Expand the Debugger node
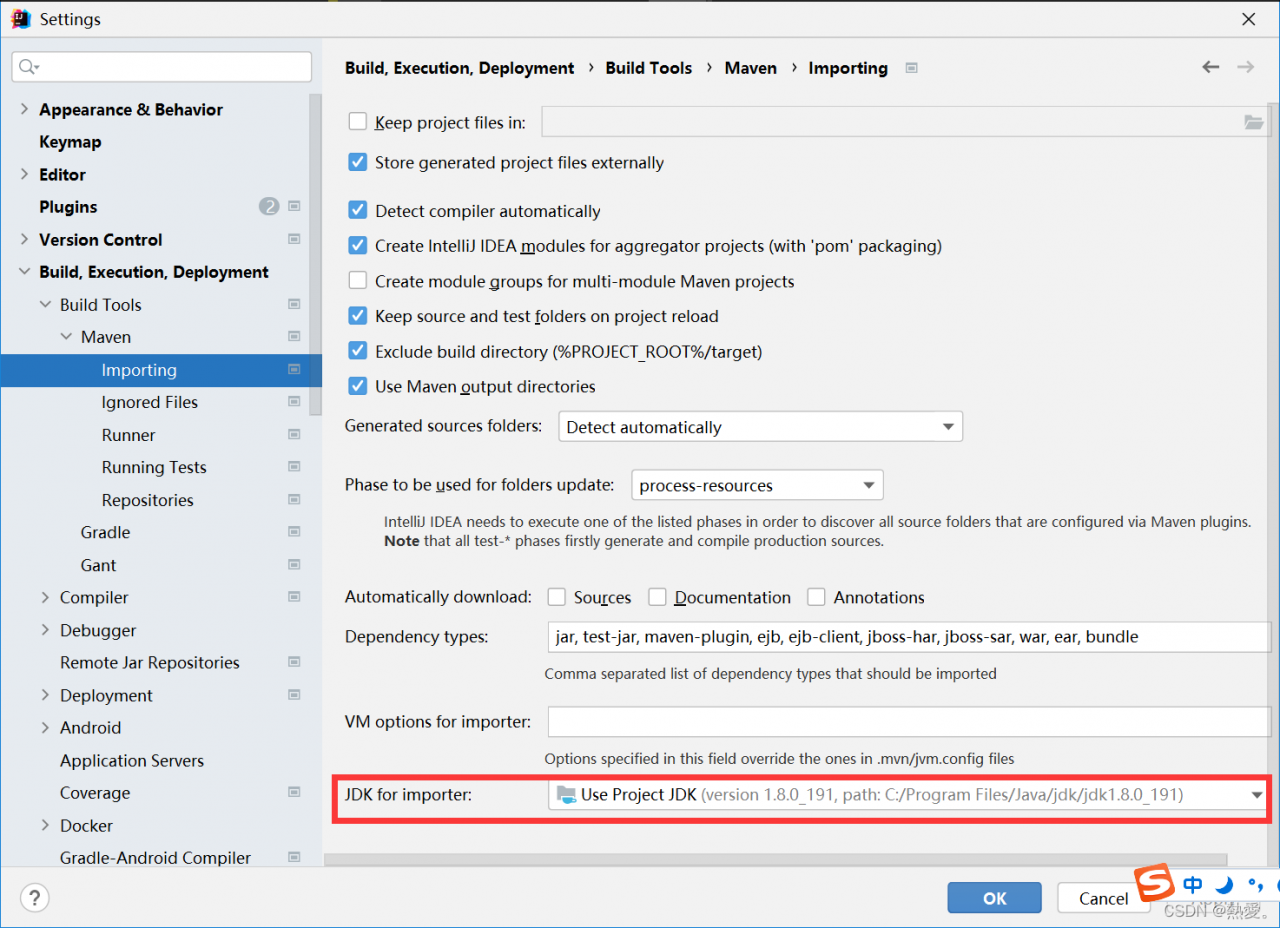Screen dimensions: 1280x928 pos(45,630)
